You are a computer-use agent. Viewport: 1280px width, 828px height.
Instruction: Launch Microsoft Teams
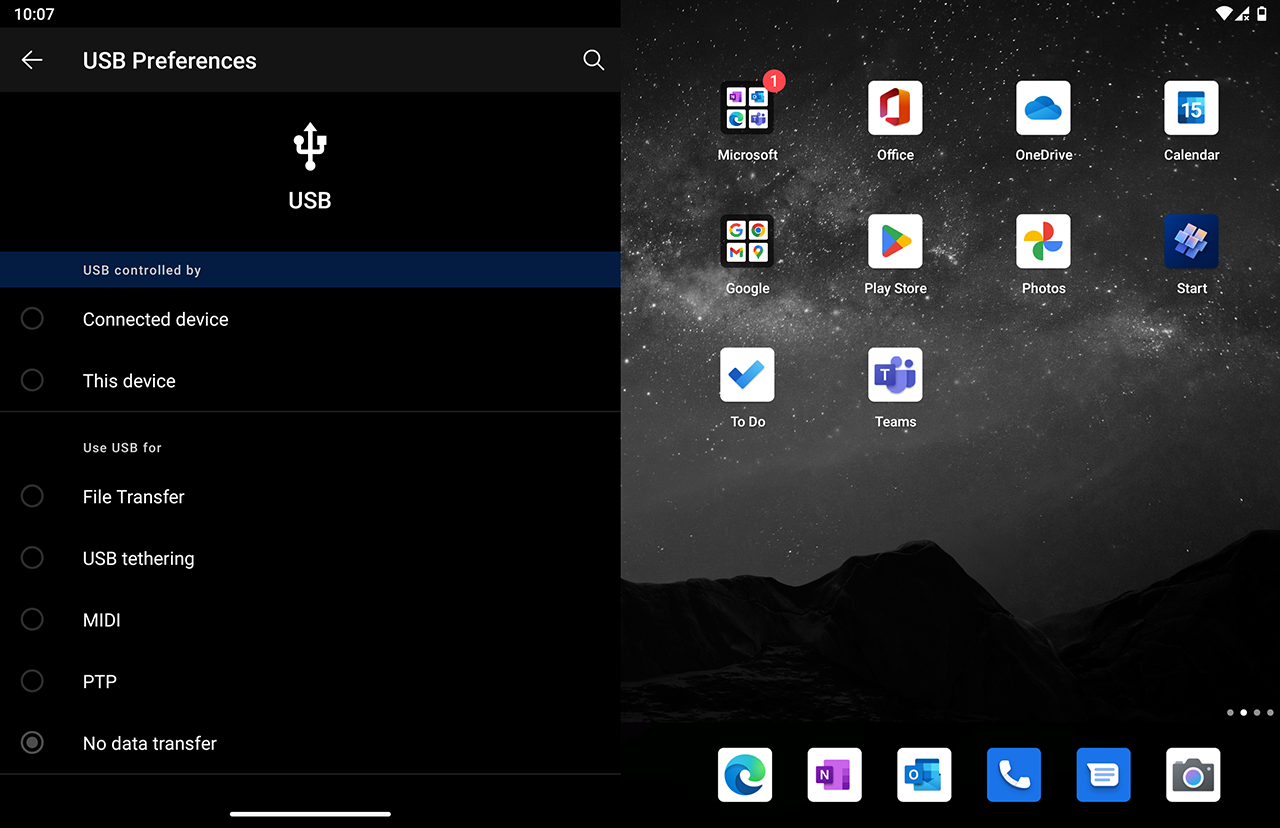(895, 375)
